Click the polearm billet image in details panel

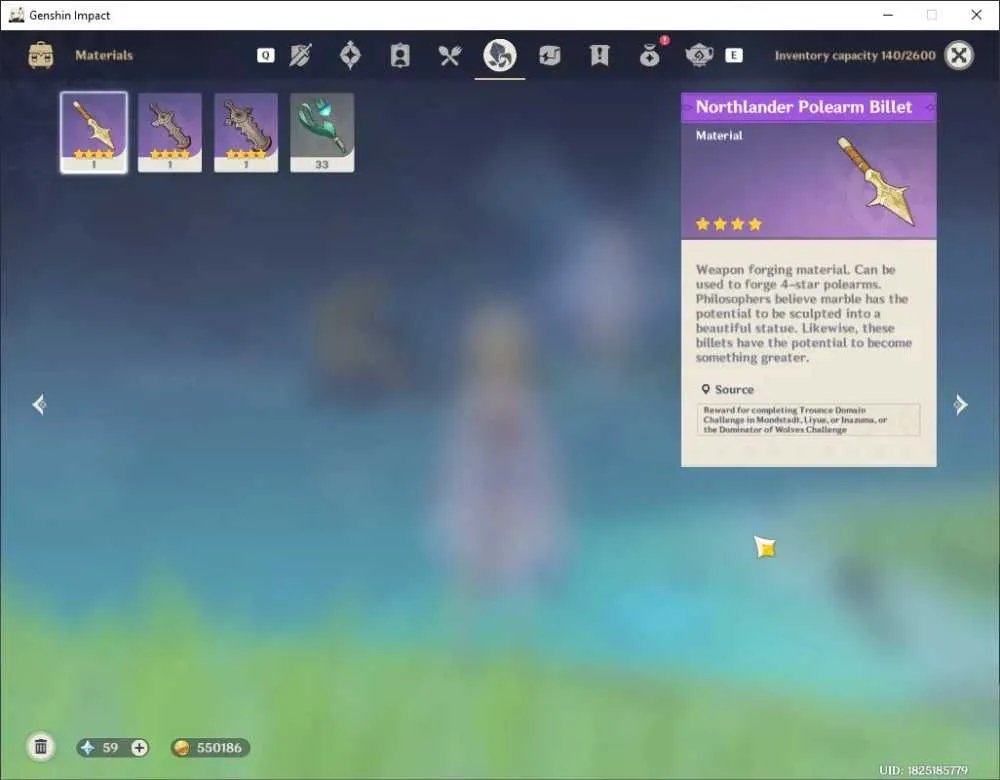[x=878, y=181]
